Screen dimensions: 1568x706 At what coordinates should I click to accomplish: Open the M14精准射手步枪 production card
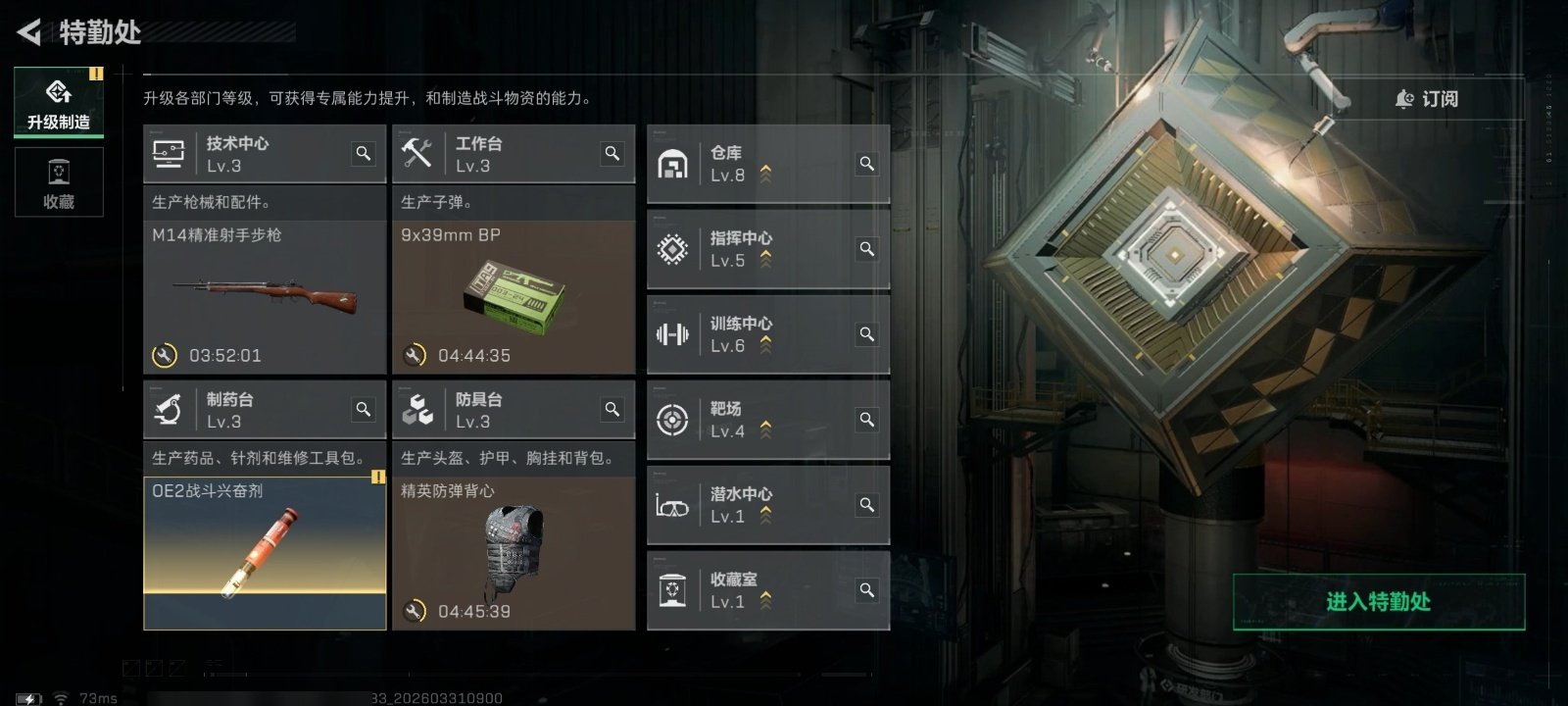pos(265,297)
